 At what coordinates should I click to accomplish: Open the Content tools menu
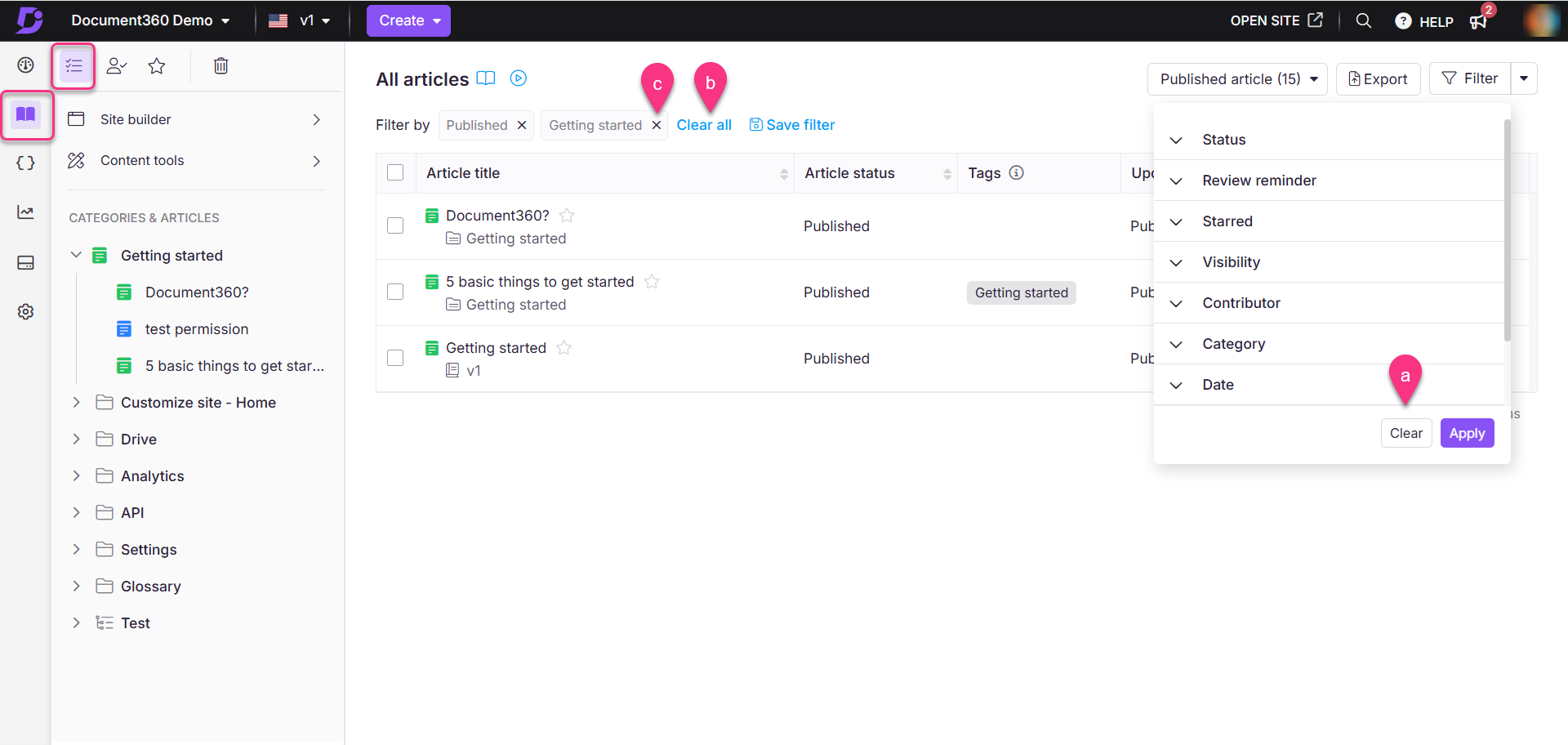(196, 160)
